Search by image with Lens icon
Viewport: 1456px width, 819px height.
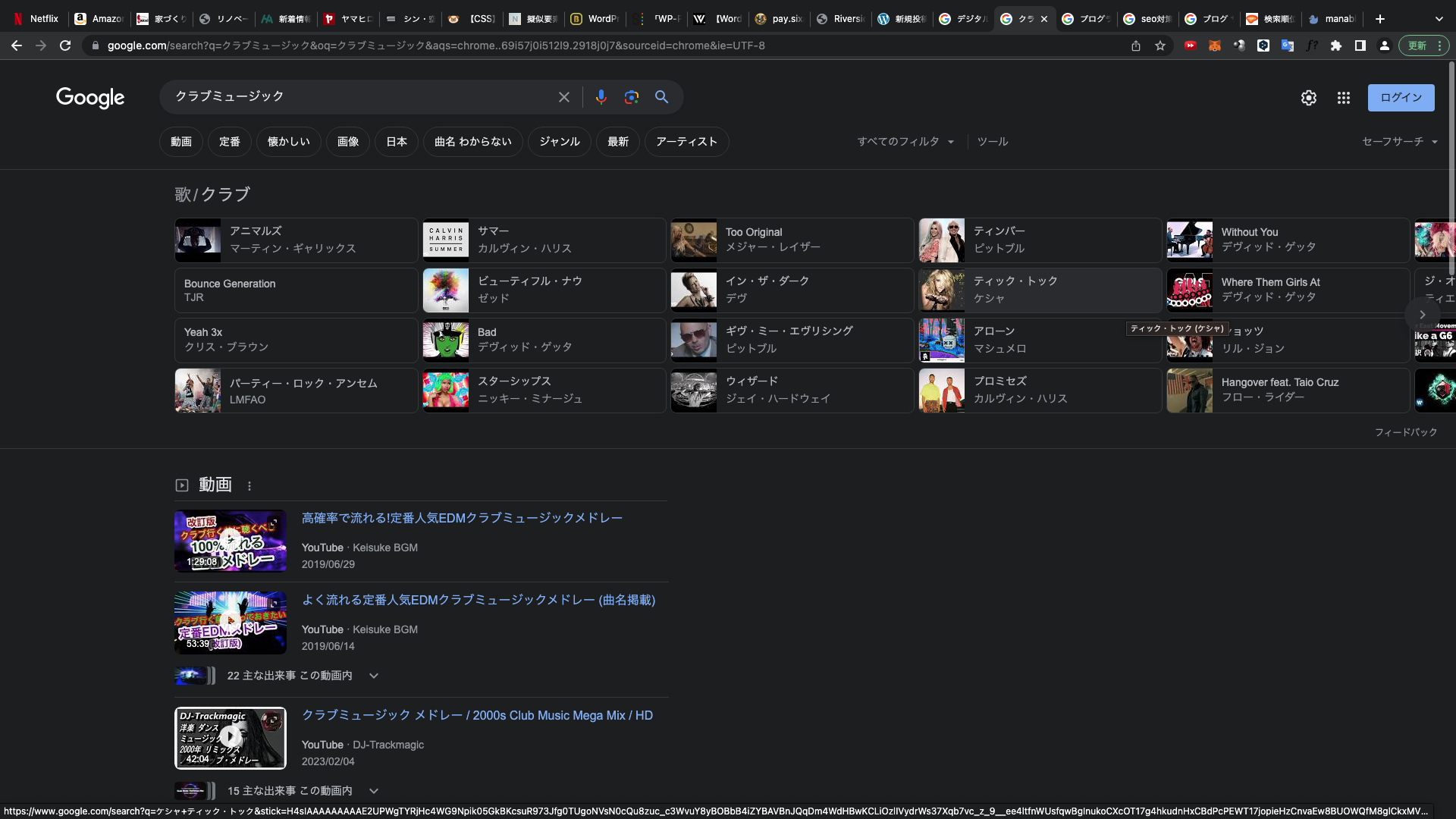click(x=632, y=97)
